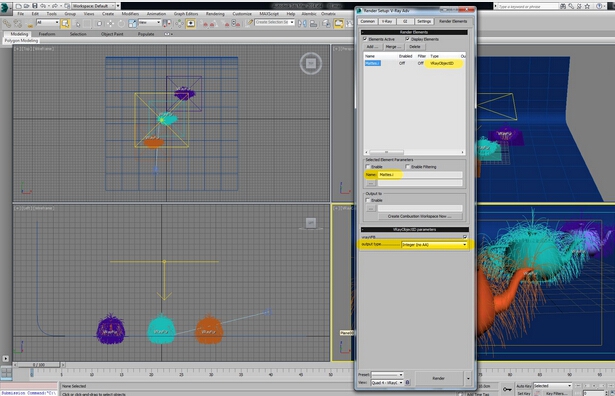Switch to the V-Ray tab

(387, 21)
